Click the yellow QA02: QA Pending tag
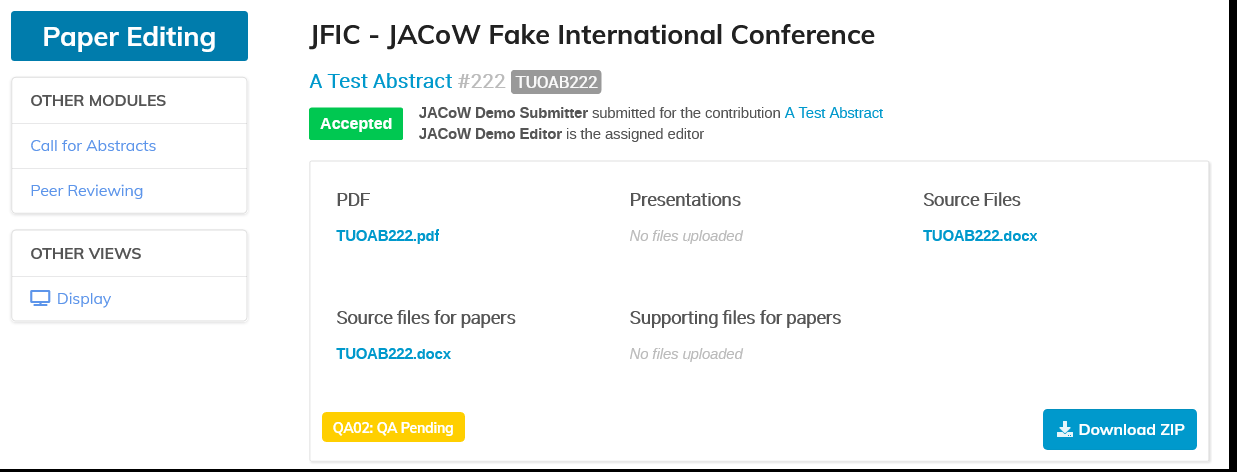The width and height of the screenshot is (1237, 472). (393, 428)
